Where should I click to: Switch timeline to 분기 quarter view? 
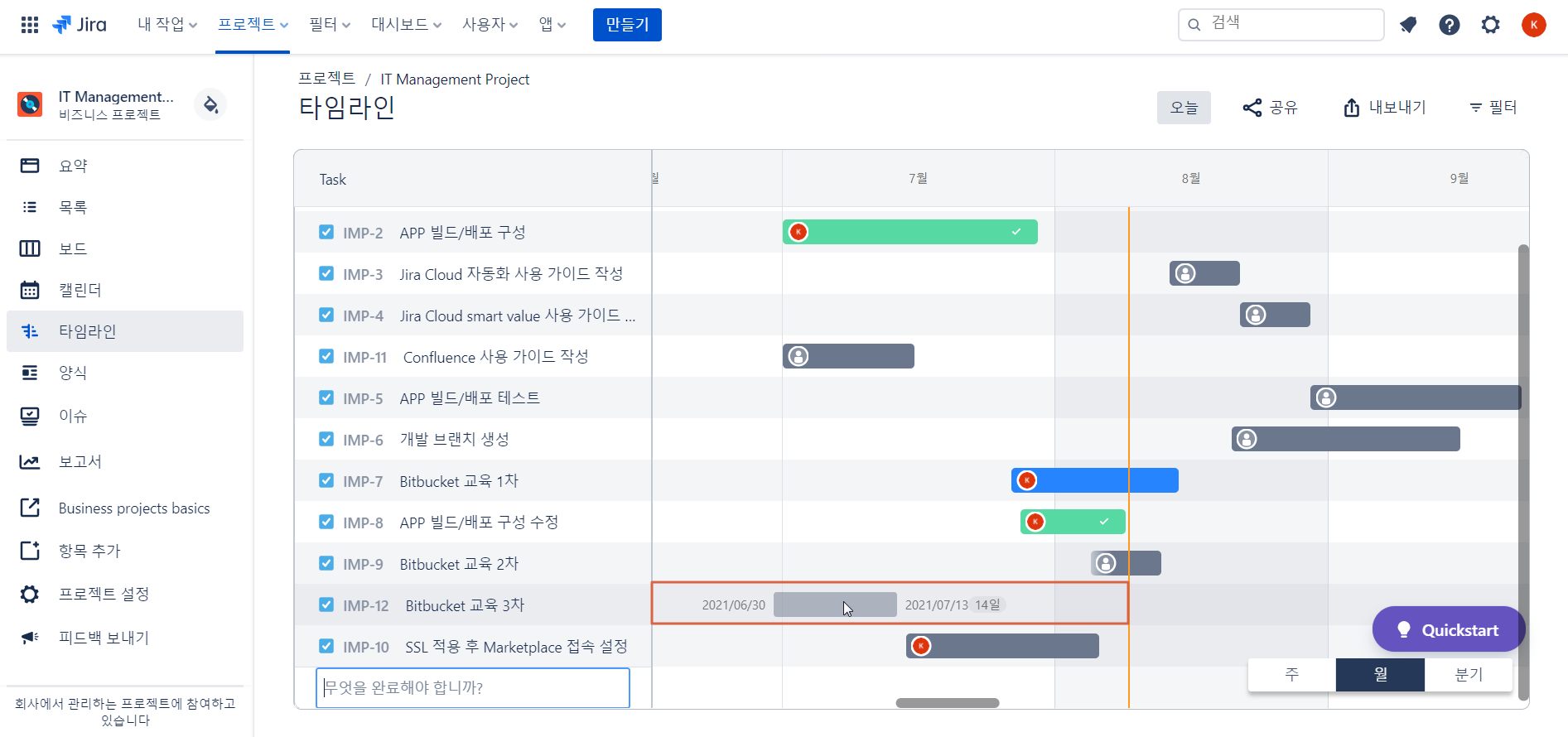coord(1468,675)
